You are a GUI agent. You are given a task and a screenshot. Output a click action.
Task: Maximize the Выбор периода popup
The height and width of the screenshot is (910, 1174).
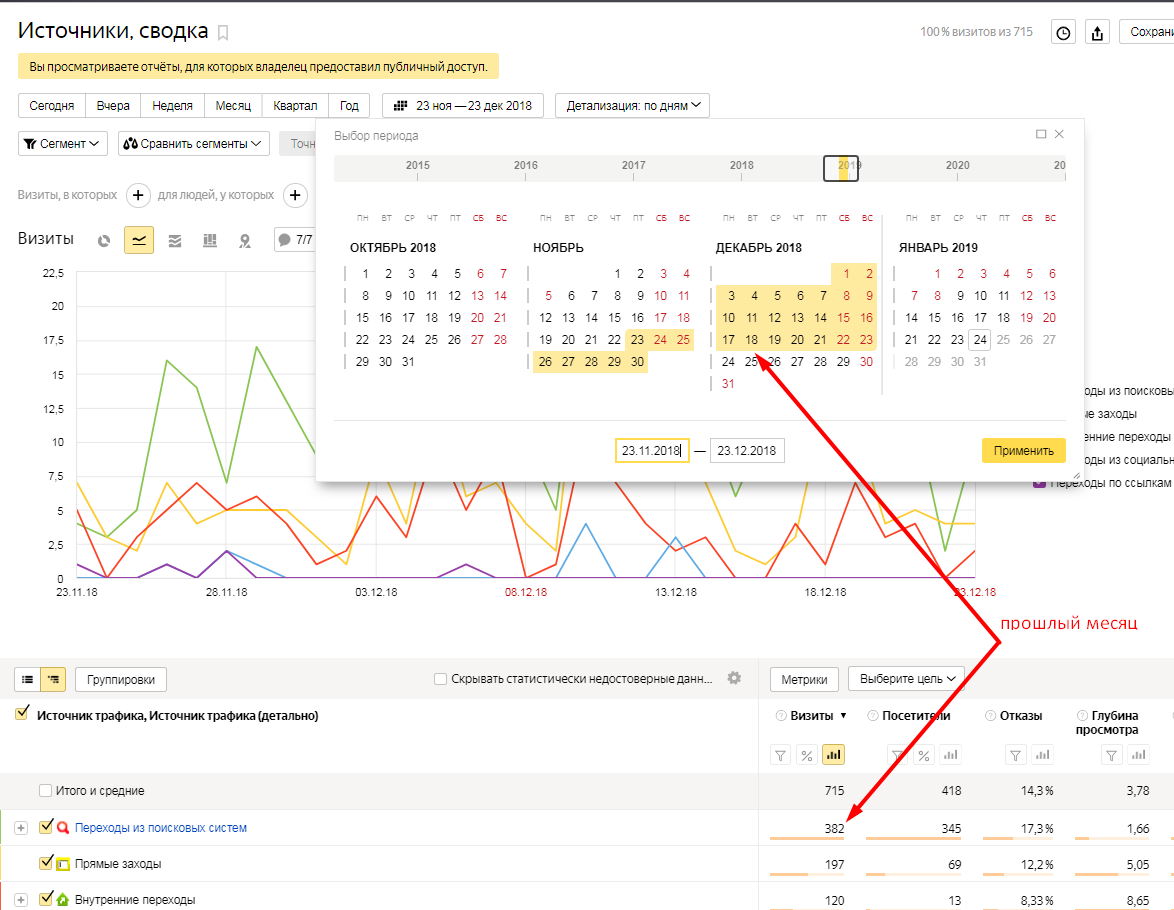1041,134
